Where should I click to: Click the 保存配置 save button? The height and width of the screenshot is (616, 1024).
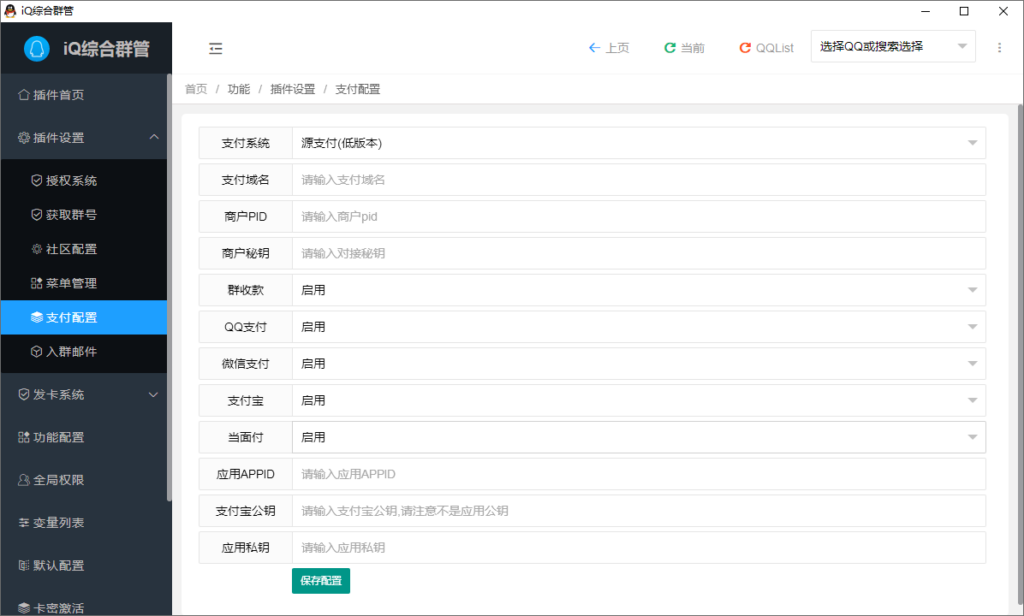(320, 580)
